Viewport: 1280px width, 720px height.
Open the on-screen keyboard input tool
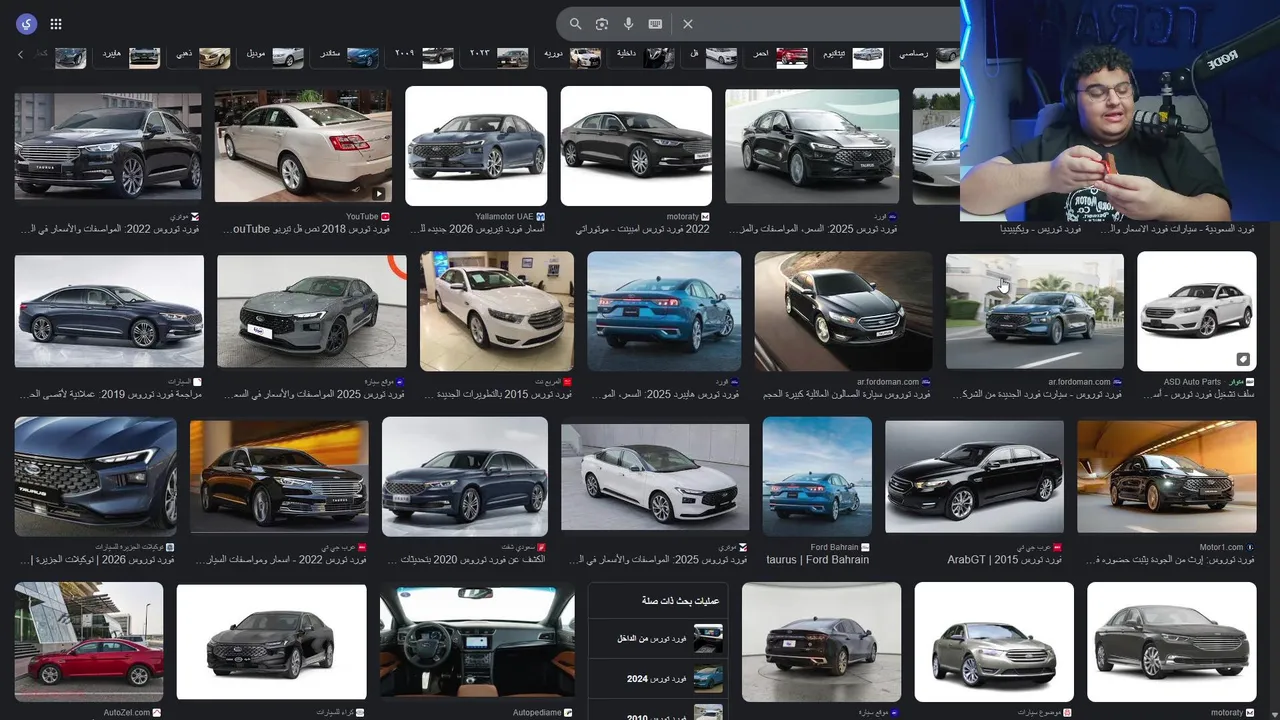click(655, 24)
